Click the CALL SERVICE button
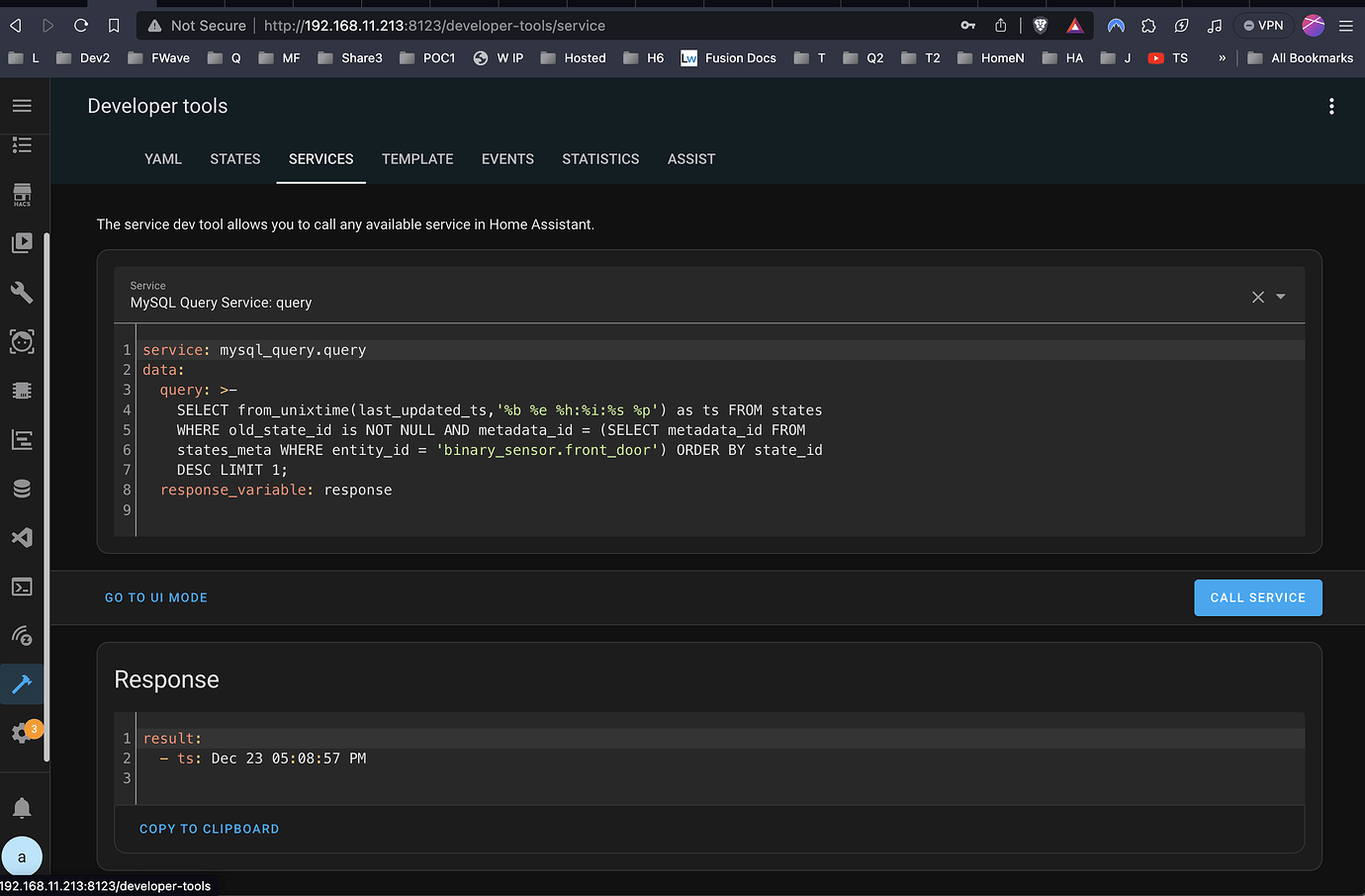 coord(1258,597)
